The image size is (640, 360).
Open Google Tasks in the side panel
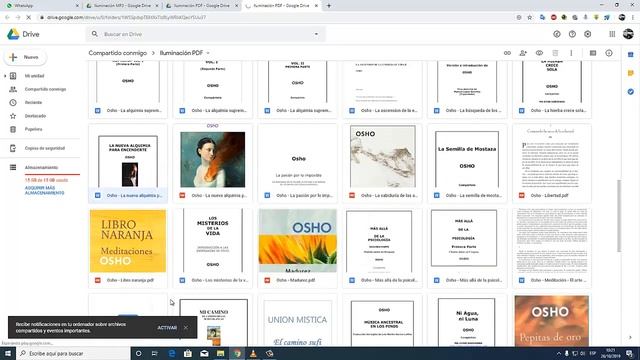coord(631,92)
